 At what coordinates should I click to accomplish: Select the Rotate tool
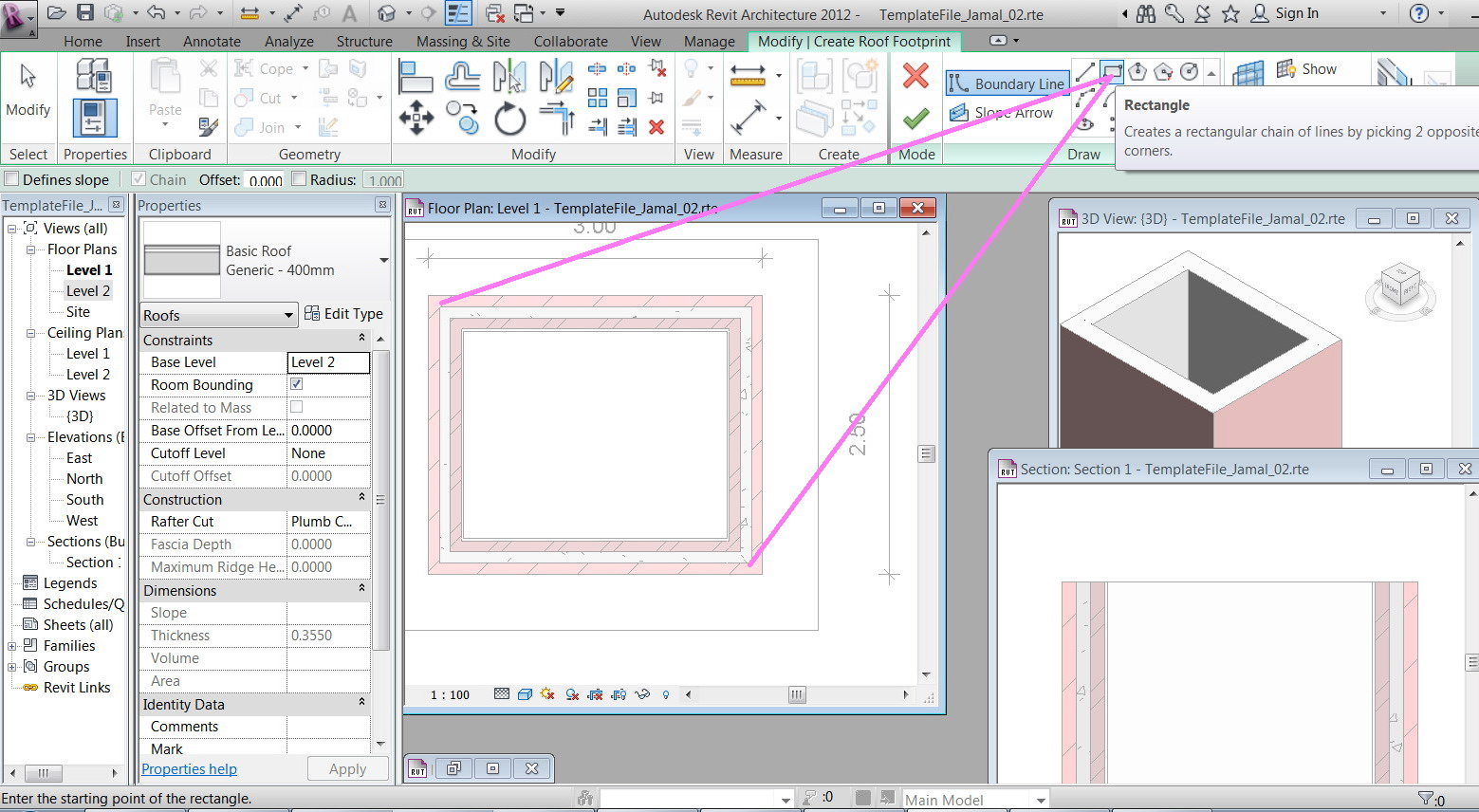(x=509, y=119)
